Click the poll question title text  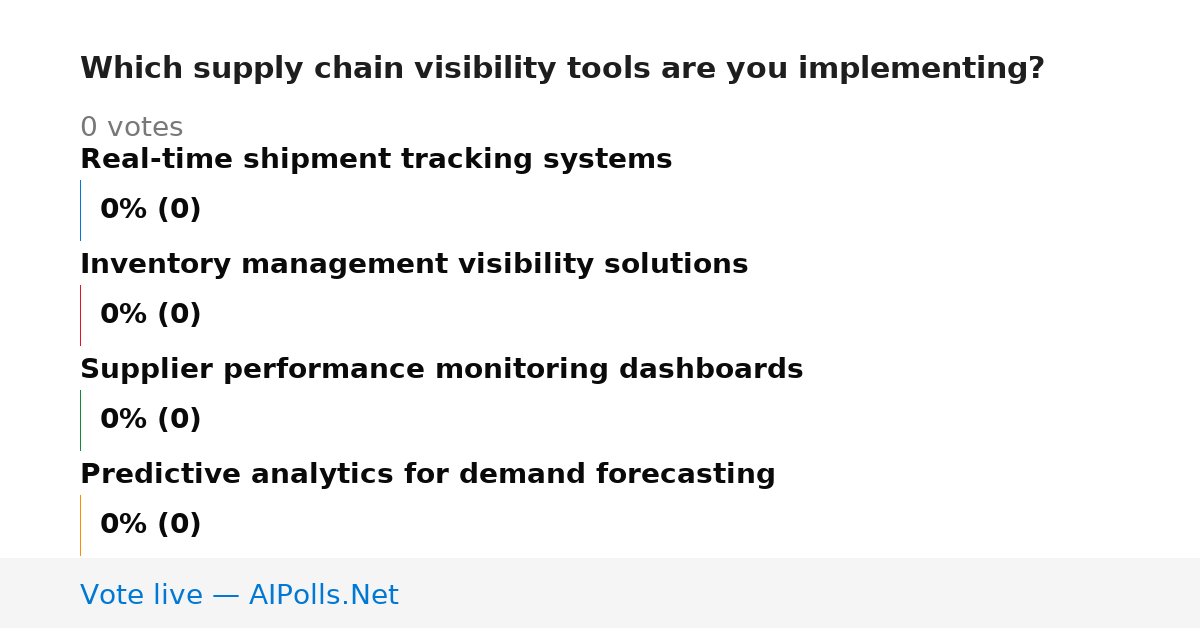click(x=562, y=69)
